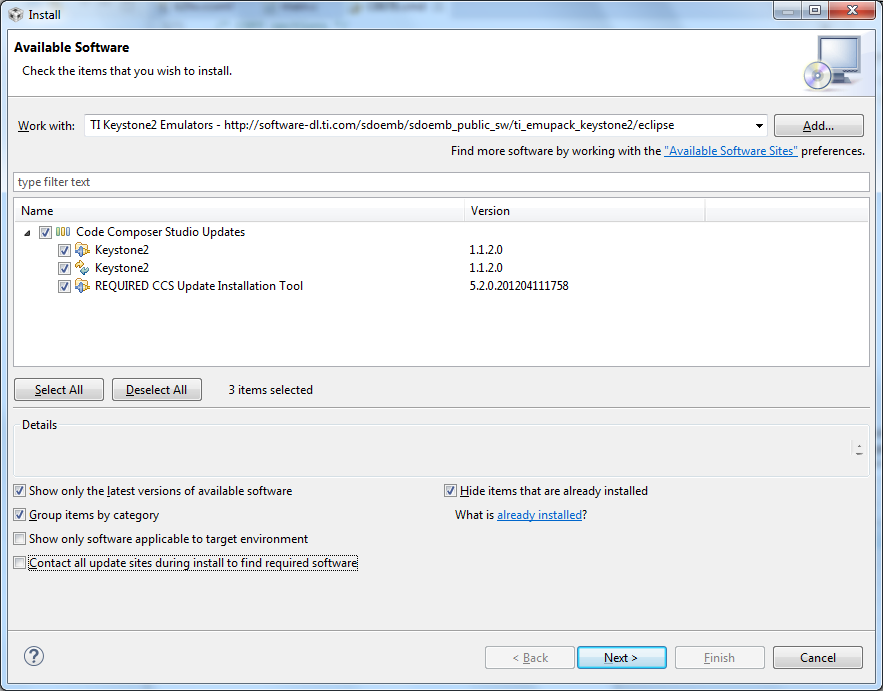Image resolution: width=883 pixels, height=691 pixels.
Task: Click the Name column header
Action: (239, 211)
